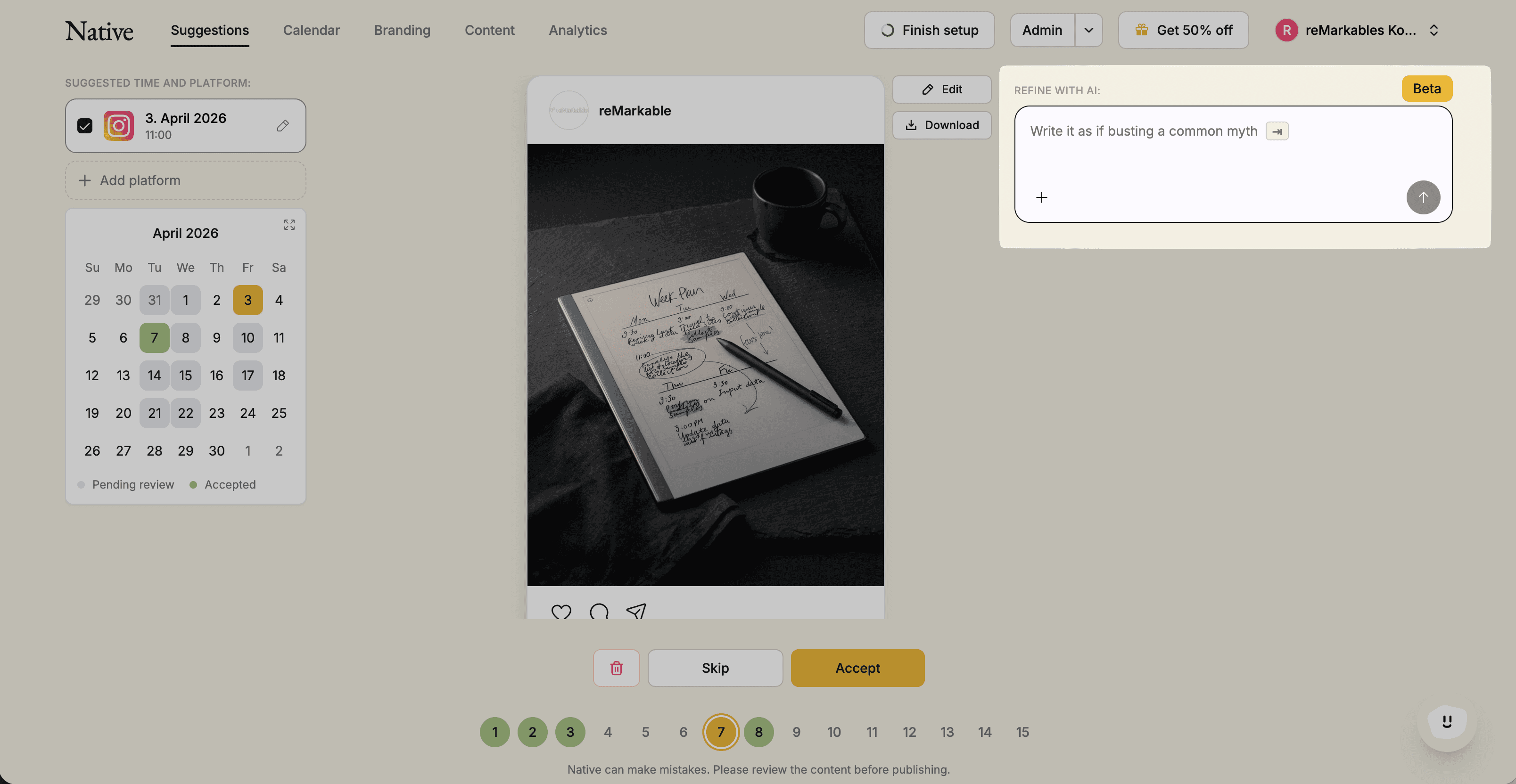Expand the April 2026 calendar fullscreen
This screenshot has height=784, width=1516.
pos(289,225)
